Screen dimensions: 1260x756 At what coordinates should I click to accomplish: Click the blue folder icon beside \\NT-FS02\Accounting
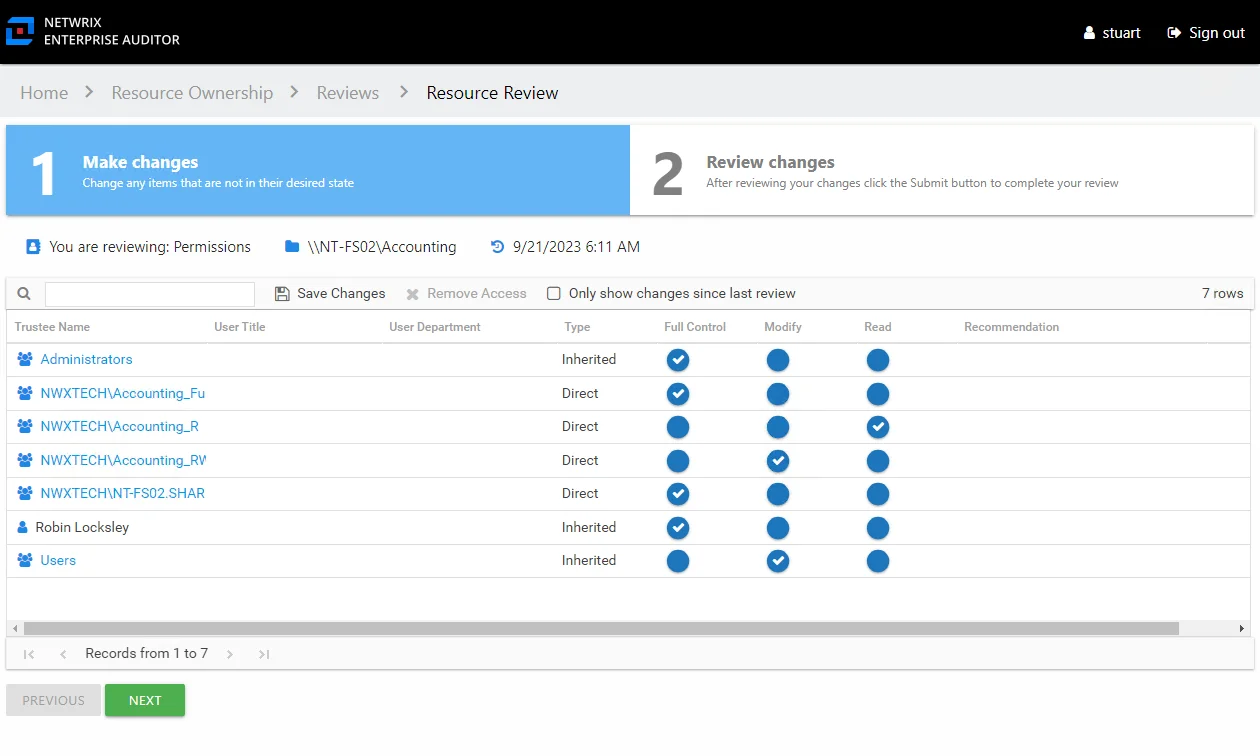coord(292,246)
